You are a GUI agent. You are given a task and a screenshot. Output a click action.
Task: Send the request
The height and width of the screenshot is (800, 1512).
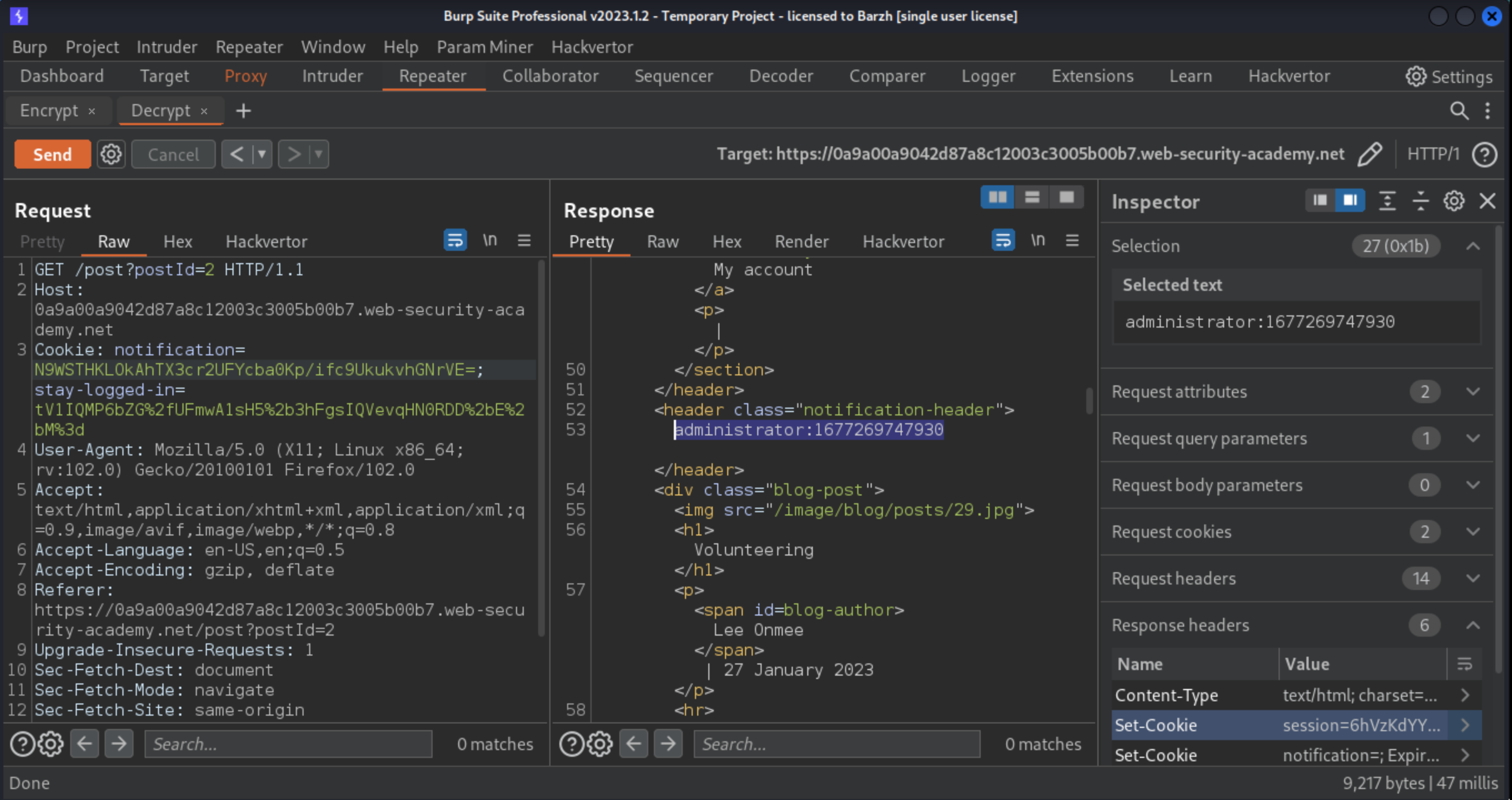(52, 154)
